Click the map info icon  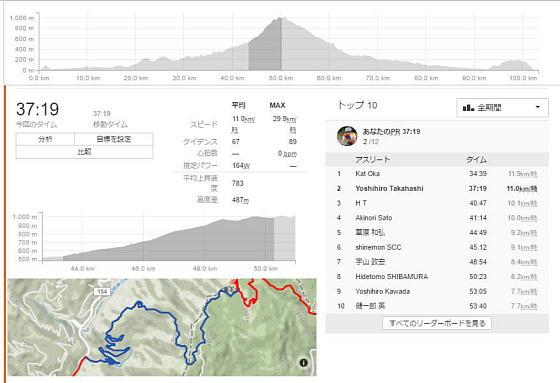click(304, 363)
